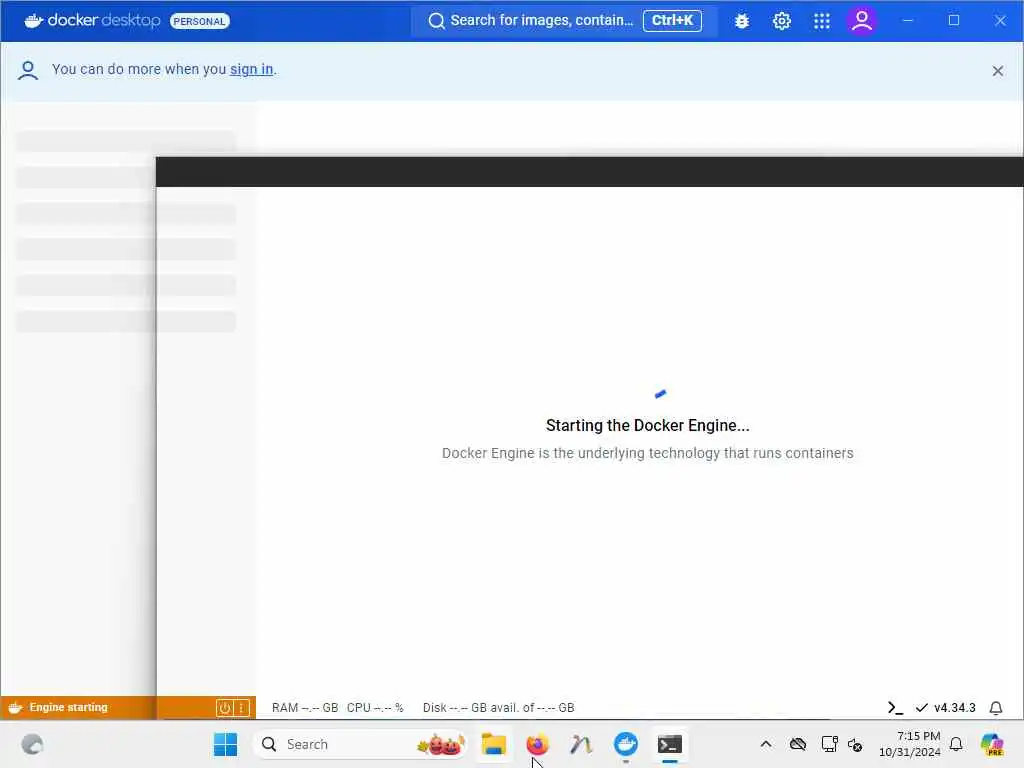Click the sign in link

click(251, 69)
